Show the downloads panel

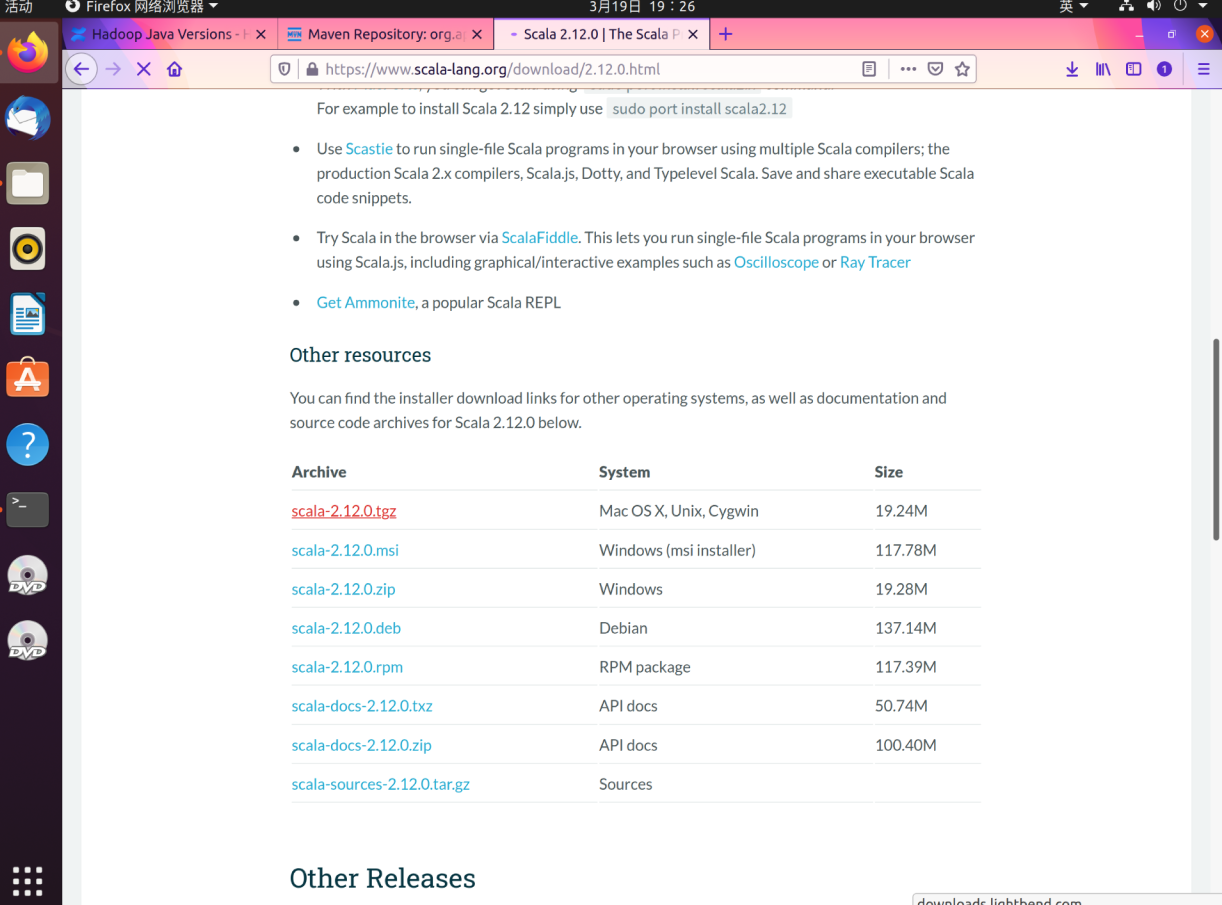point(1072,69)
